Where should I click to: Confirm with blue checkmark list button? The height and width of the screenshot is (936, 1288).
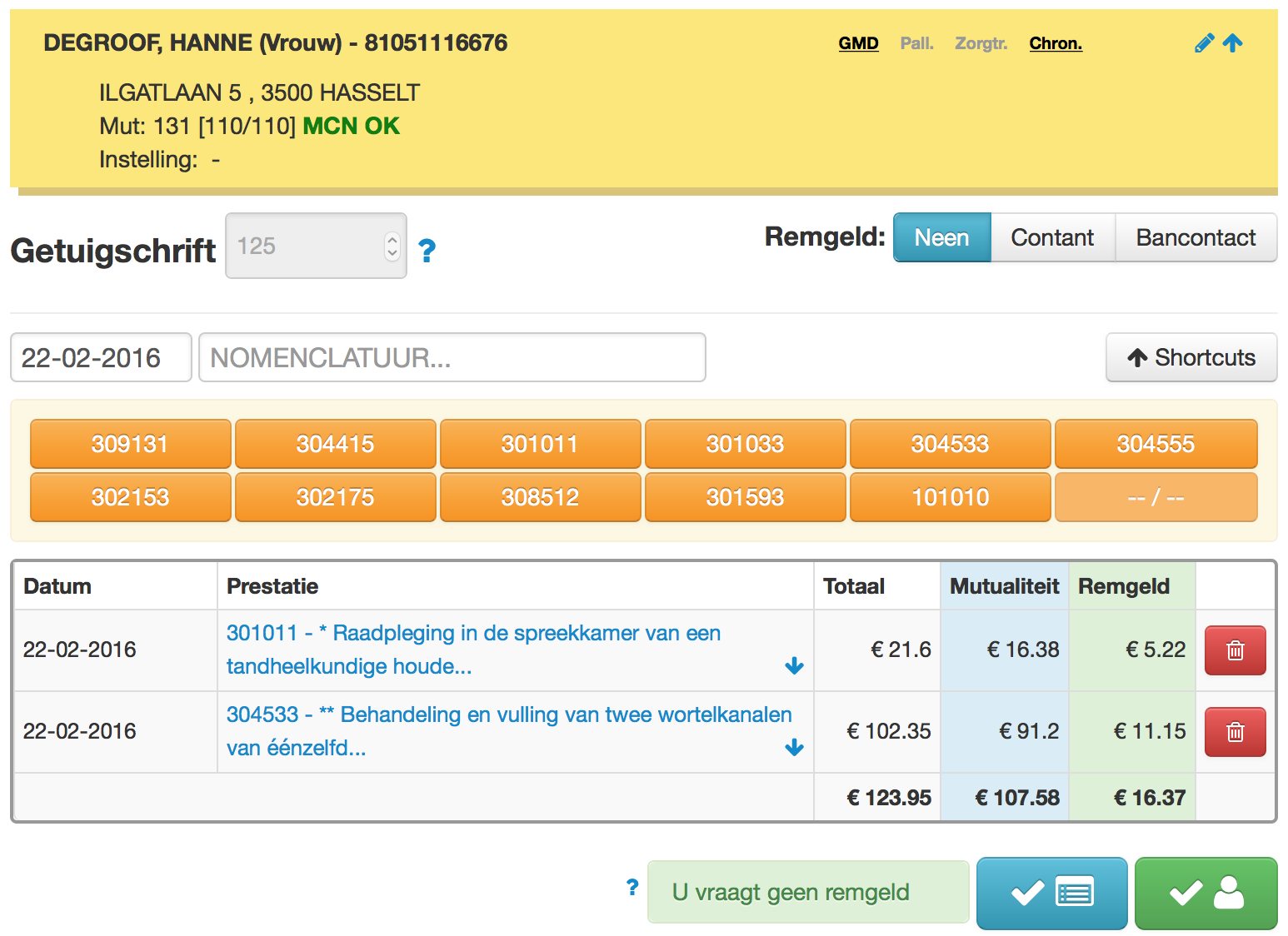tap(1051, 894)
